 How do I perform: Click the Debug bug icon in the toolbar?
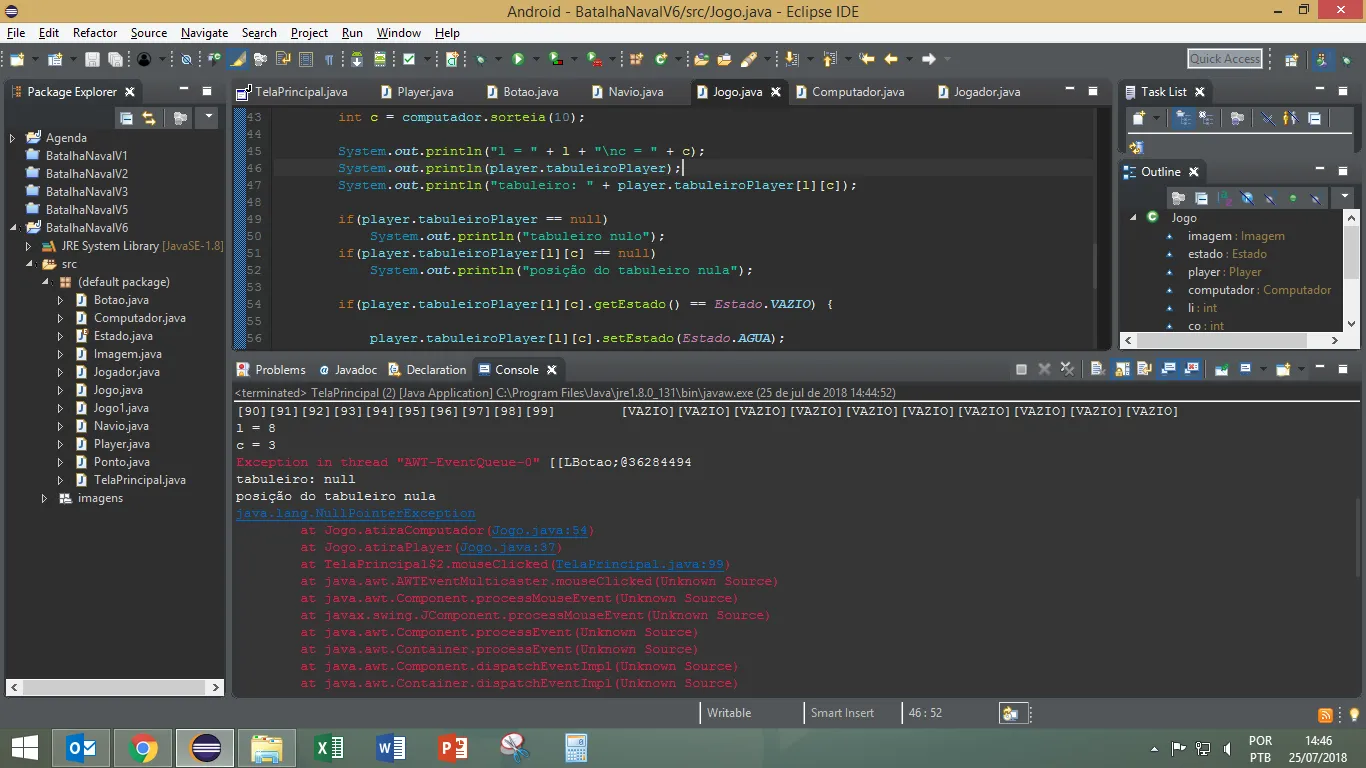click(481, 59)
